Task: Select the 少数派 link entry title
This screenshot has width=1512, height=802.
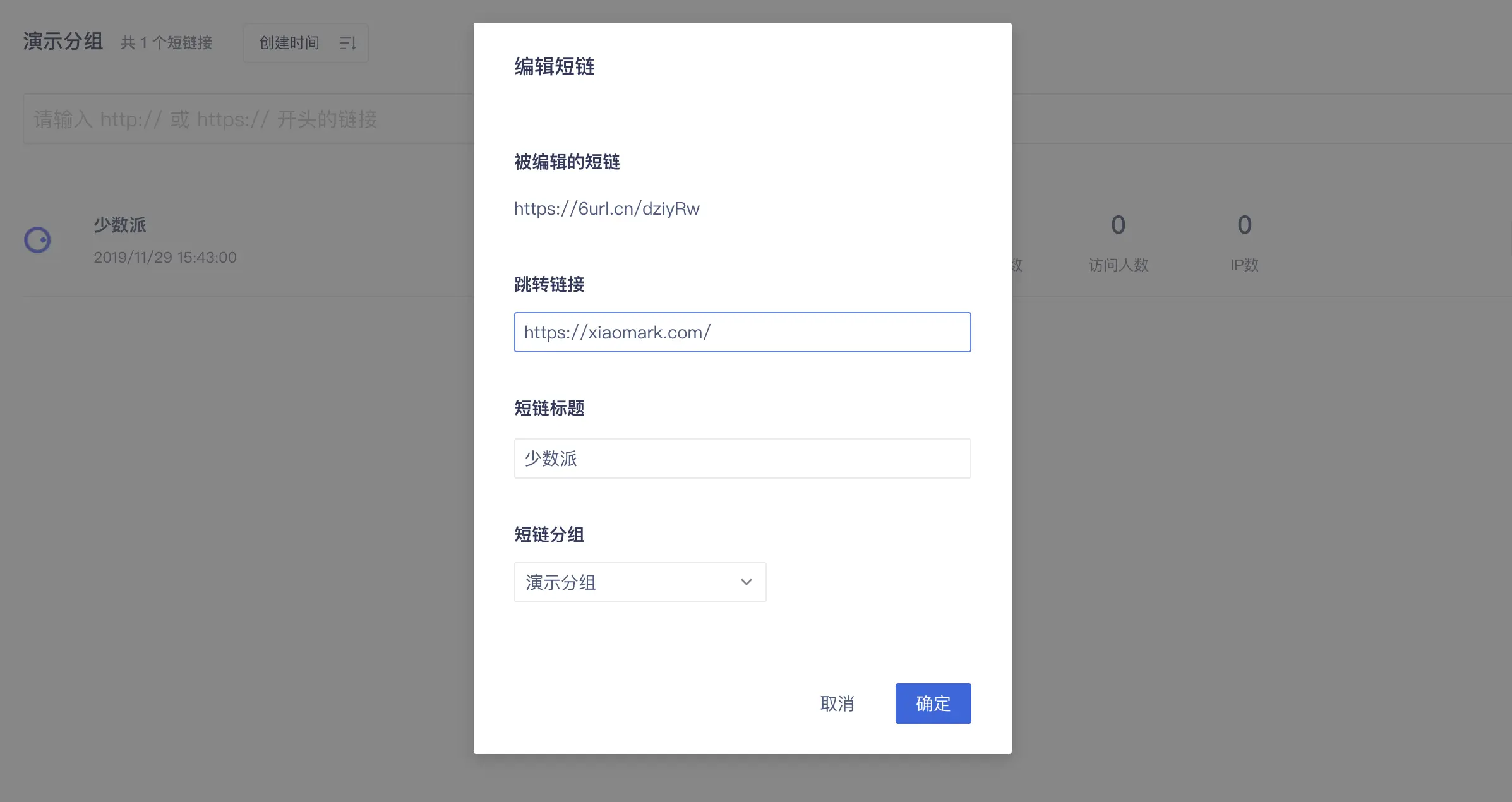Action: 120,225
